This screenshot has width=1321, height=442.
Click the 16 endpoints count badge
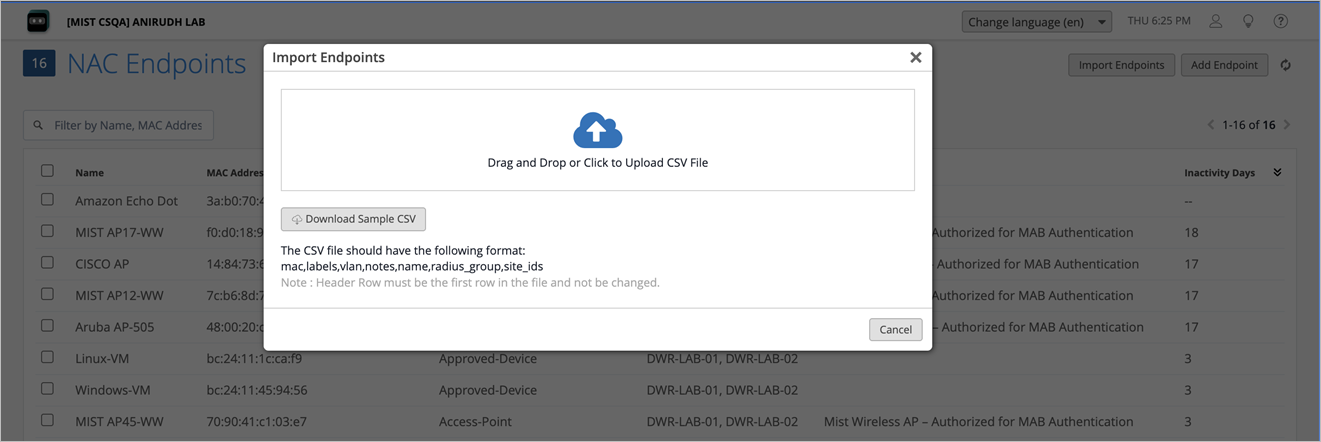point(39,64)
